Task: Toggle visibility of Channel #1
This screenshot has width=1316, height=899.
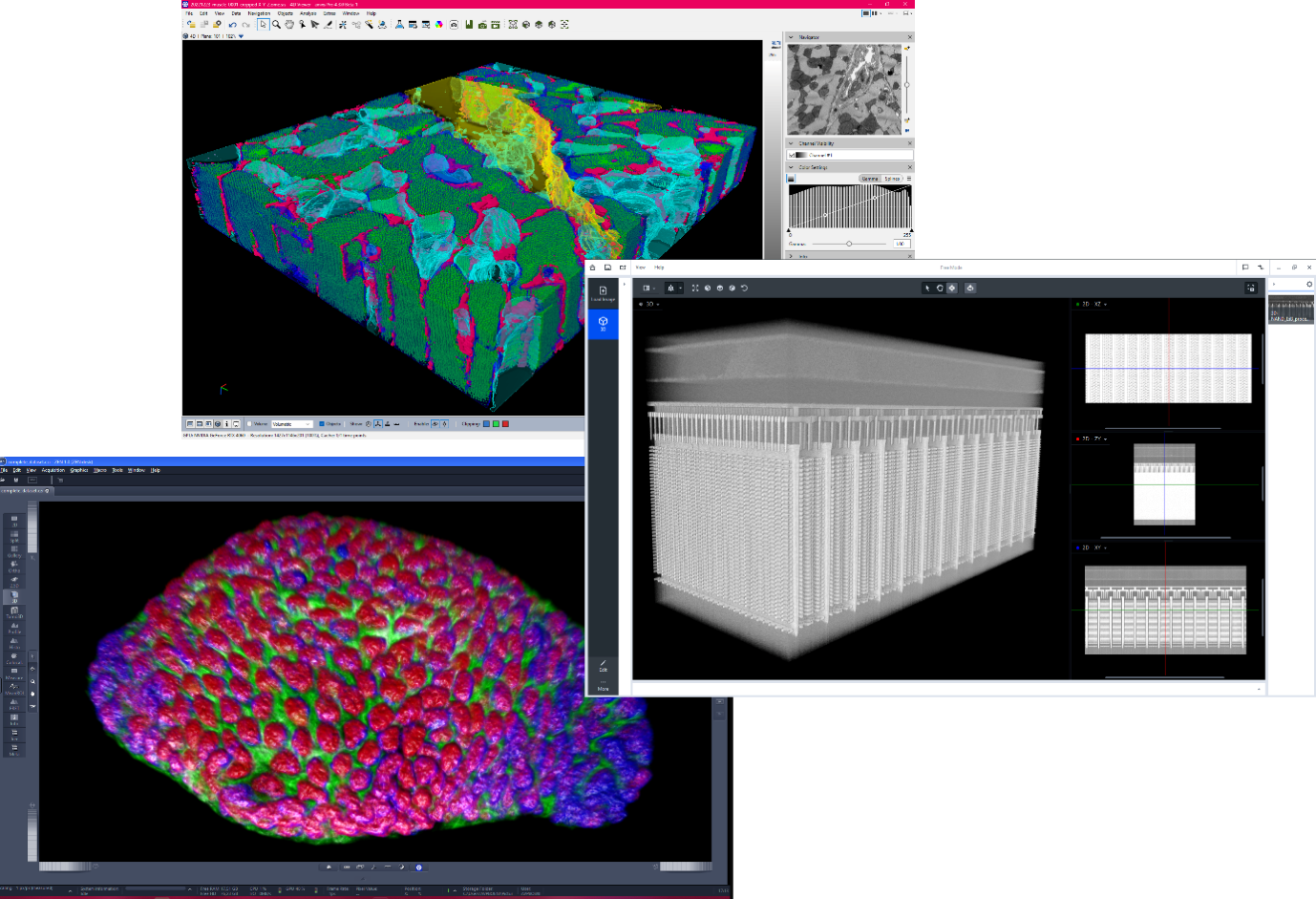Action: (792, 155)
